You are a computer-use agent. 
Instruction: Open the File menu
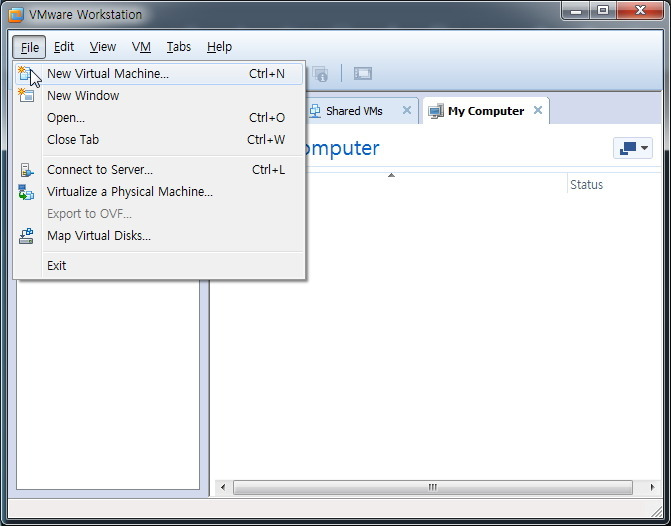(29, 47)
